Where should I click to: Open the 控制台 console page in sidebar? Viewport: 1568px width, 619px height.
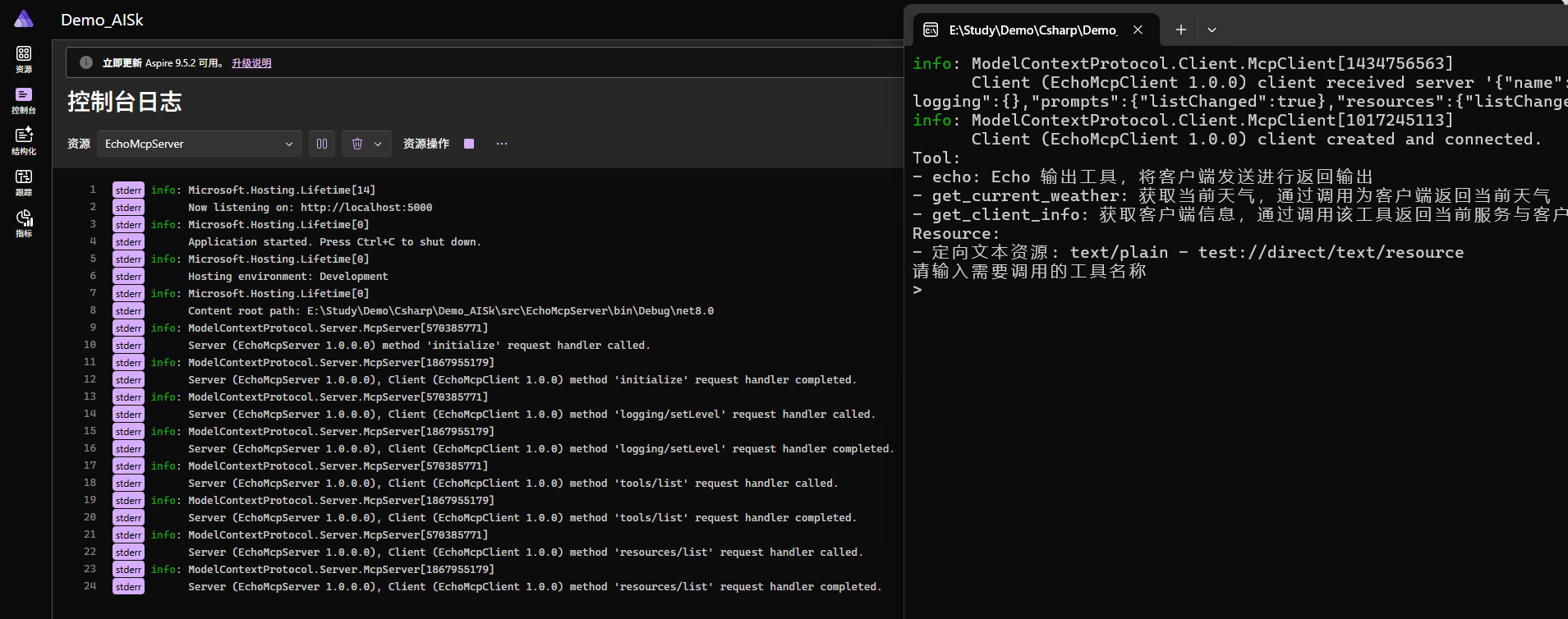pyautogui.click(x=24, y=101)
